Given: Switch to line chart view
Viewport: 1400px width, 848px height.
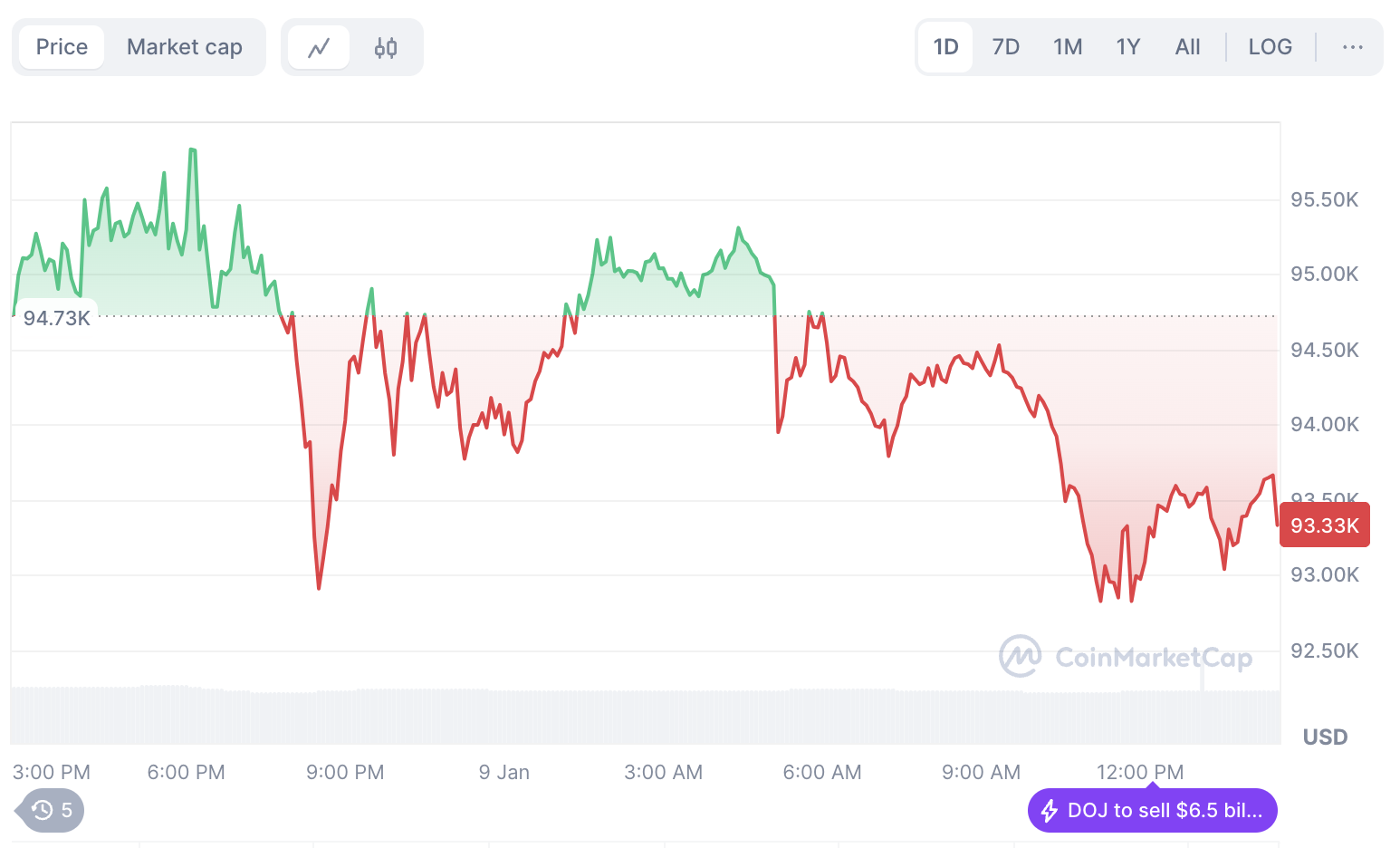Looking at the screenshot, I should click(319, 48).
